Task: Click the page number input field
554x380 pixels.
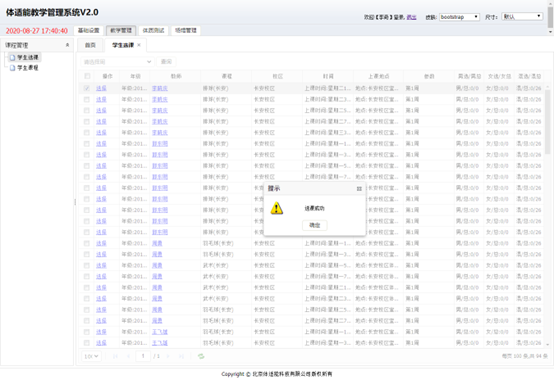Action: coord(143,356)
